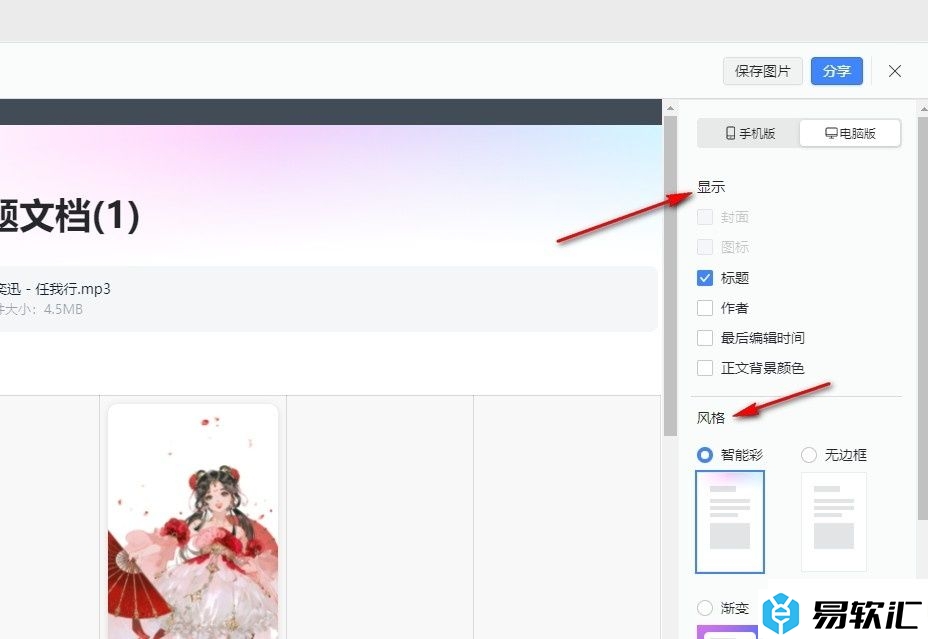Viewport: 928px width, 639px height.
Task: Select the 渐变 style radio button
Action: click(x=705, y=608)
